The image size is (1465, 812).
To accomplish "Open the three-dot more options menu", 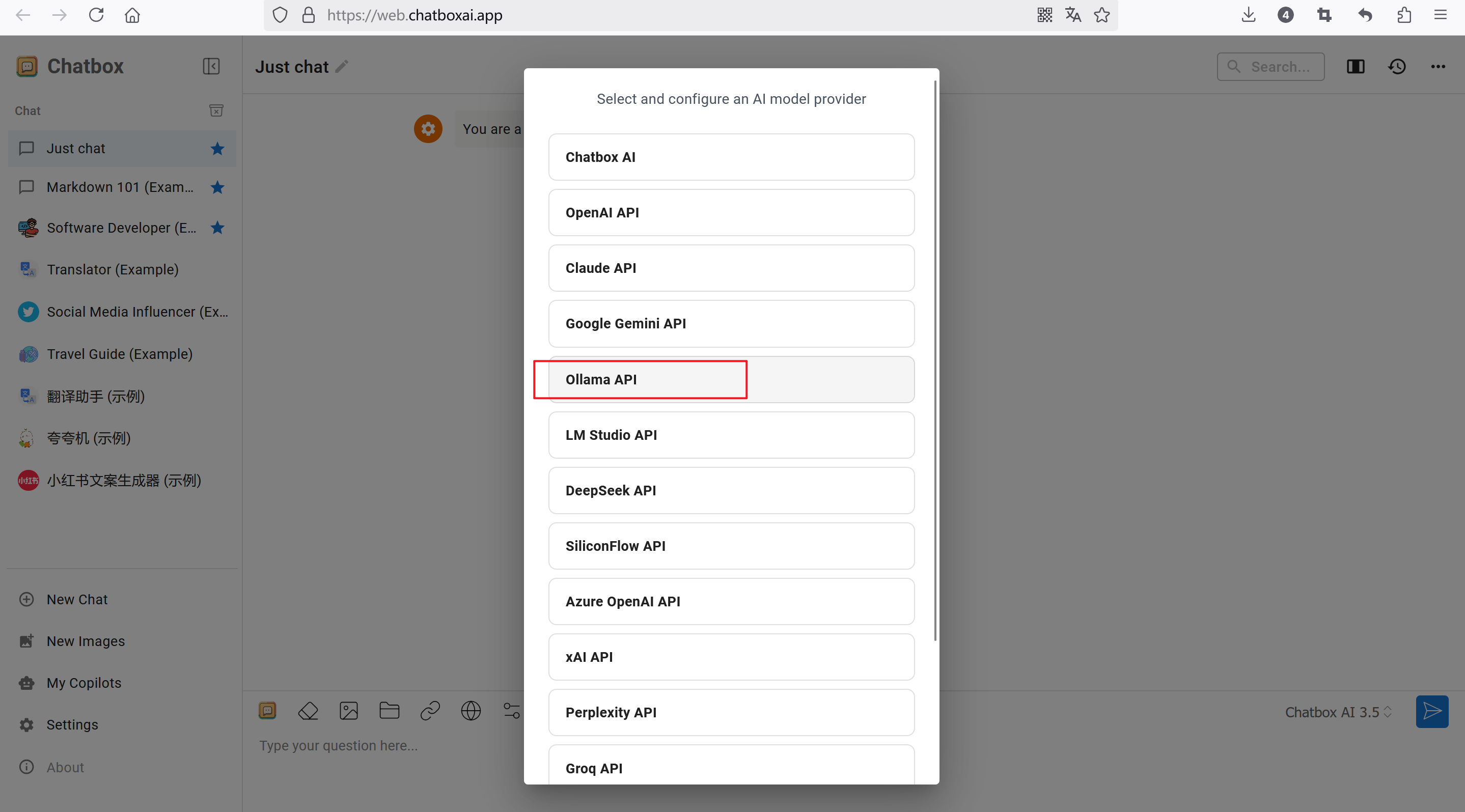I will click(x=1438, y=67).
